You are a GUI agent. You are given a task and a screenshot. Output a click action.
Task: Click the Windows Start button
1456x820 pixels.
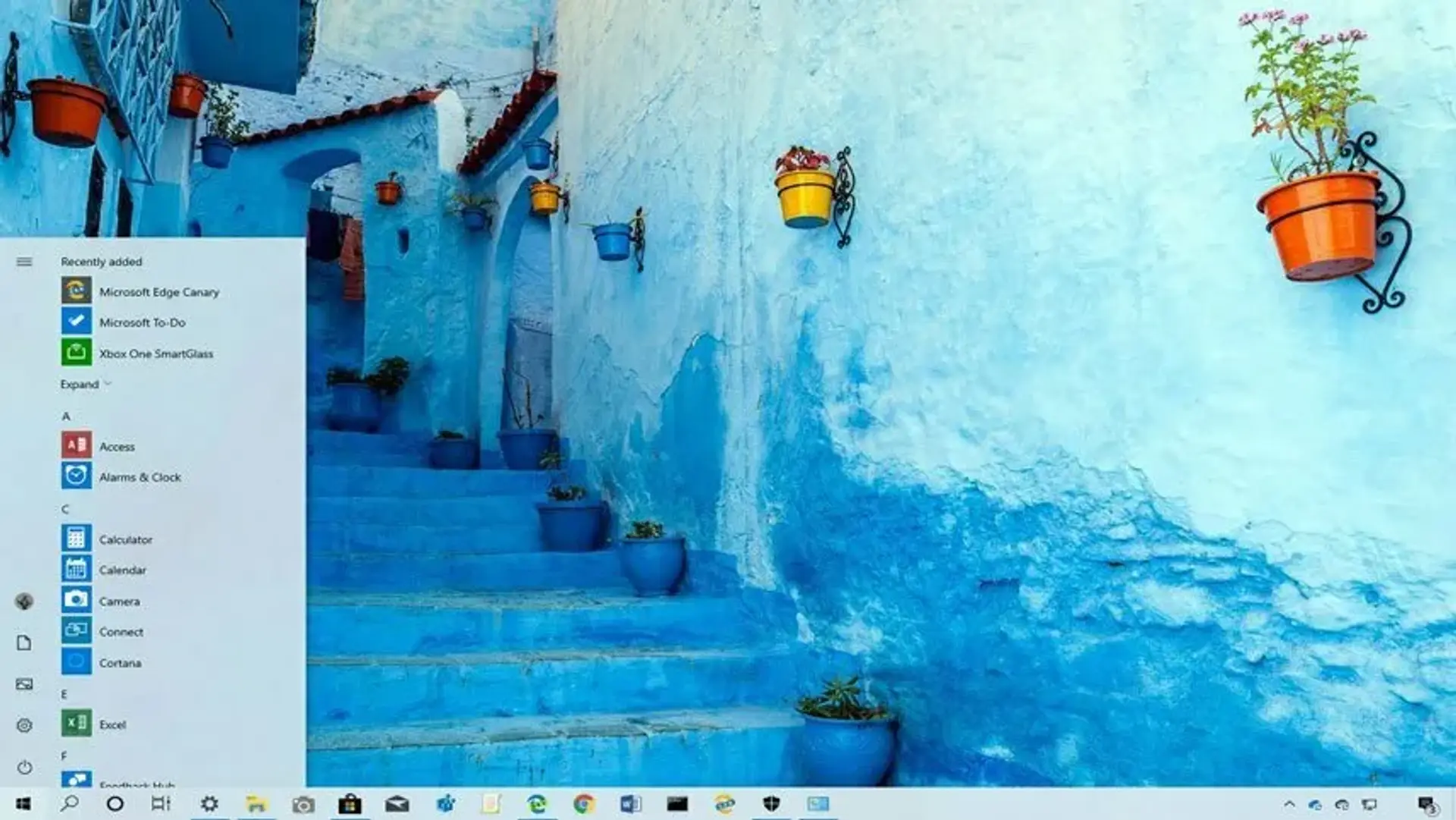click(23, 803)
